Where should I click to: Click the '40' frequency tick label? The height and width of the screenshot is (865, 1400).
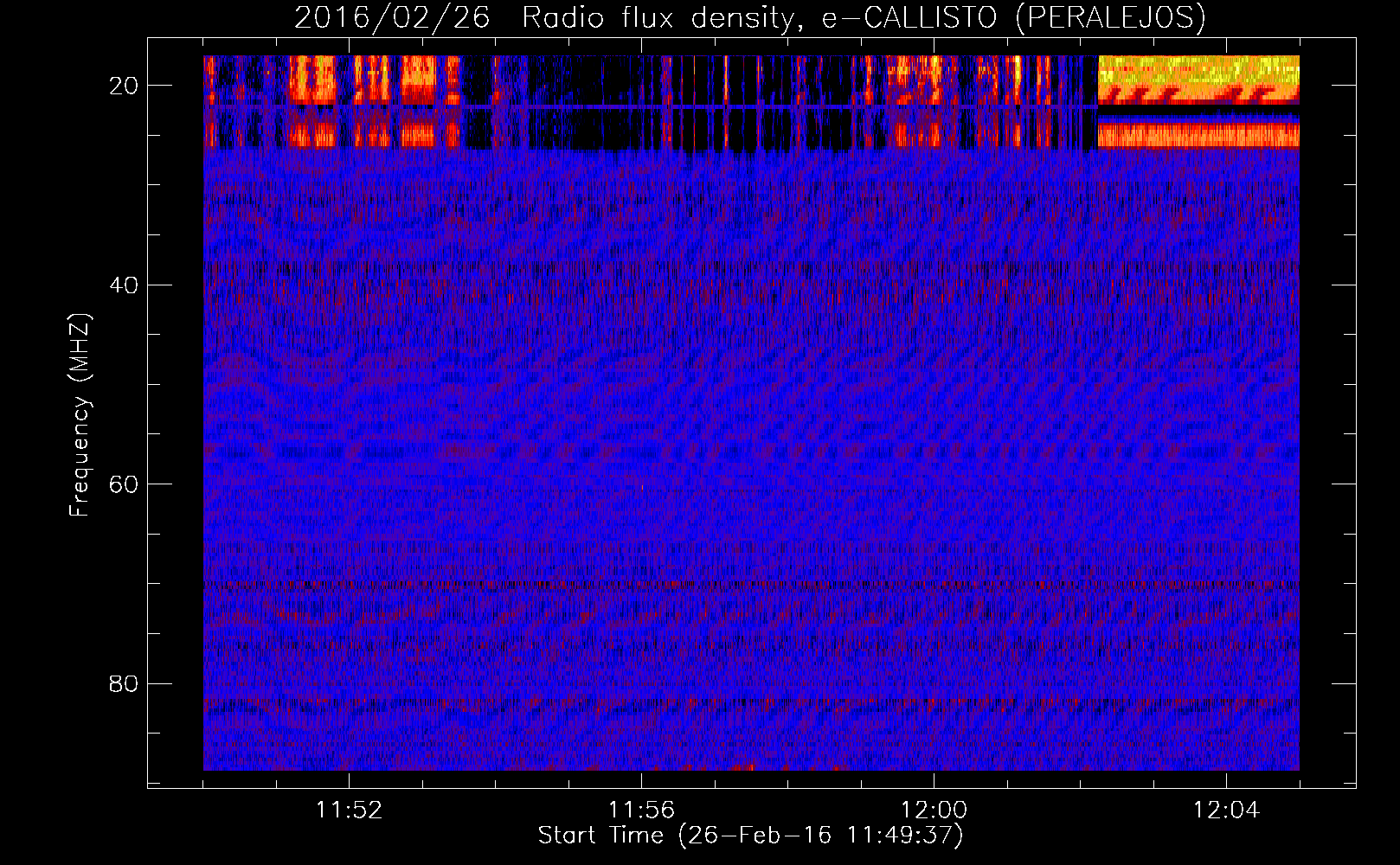pos(125,285)
